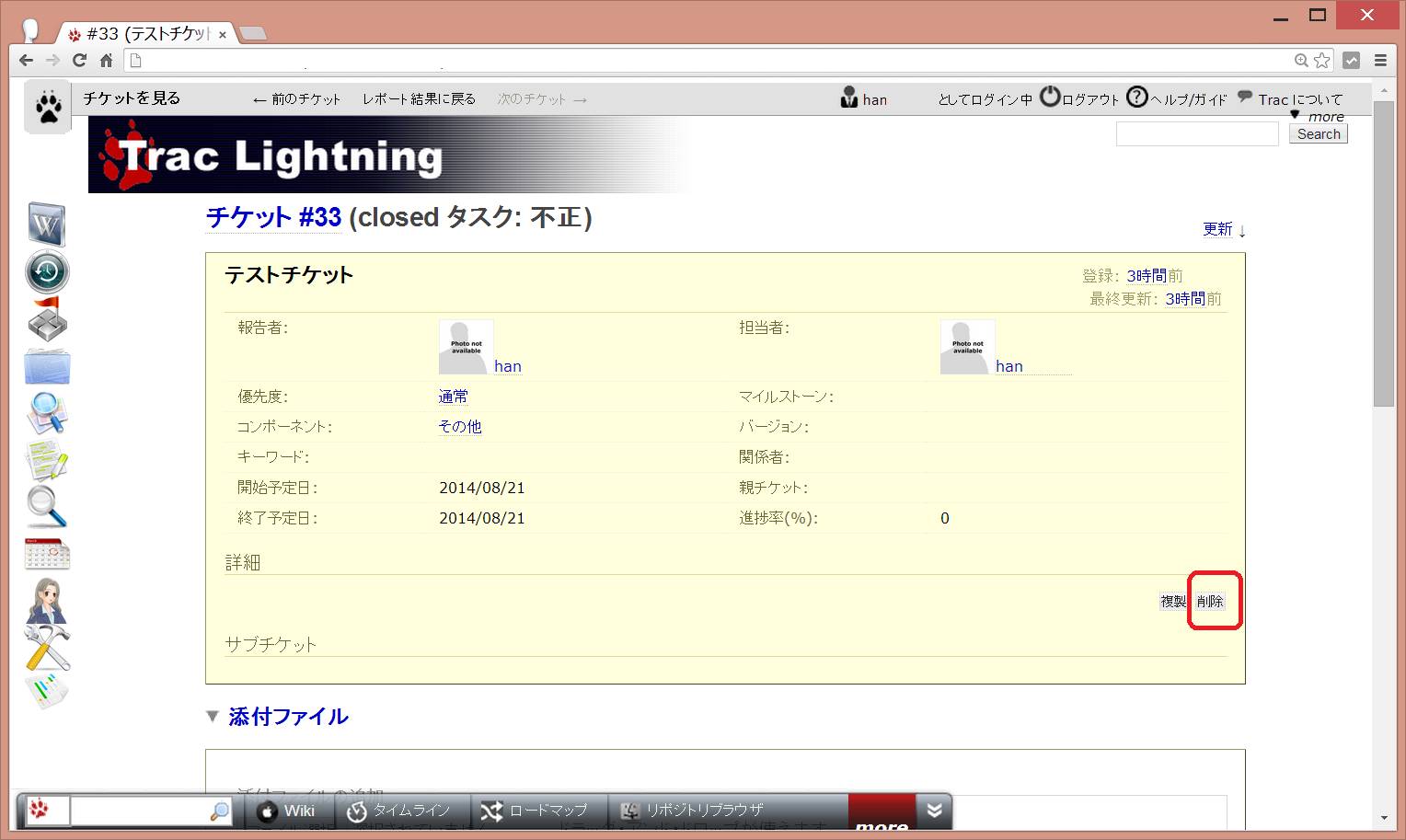The width and height of the screenshot is (1406, 840).
Task: Open the calendar icon in the sidebar
Action: [46, 553]
